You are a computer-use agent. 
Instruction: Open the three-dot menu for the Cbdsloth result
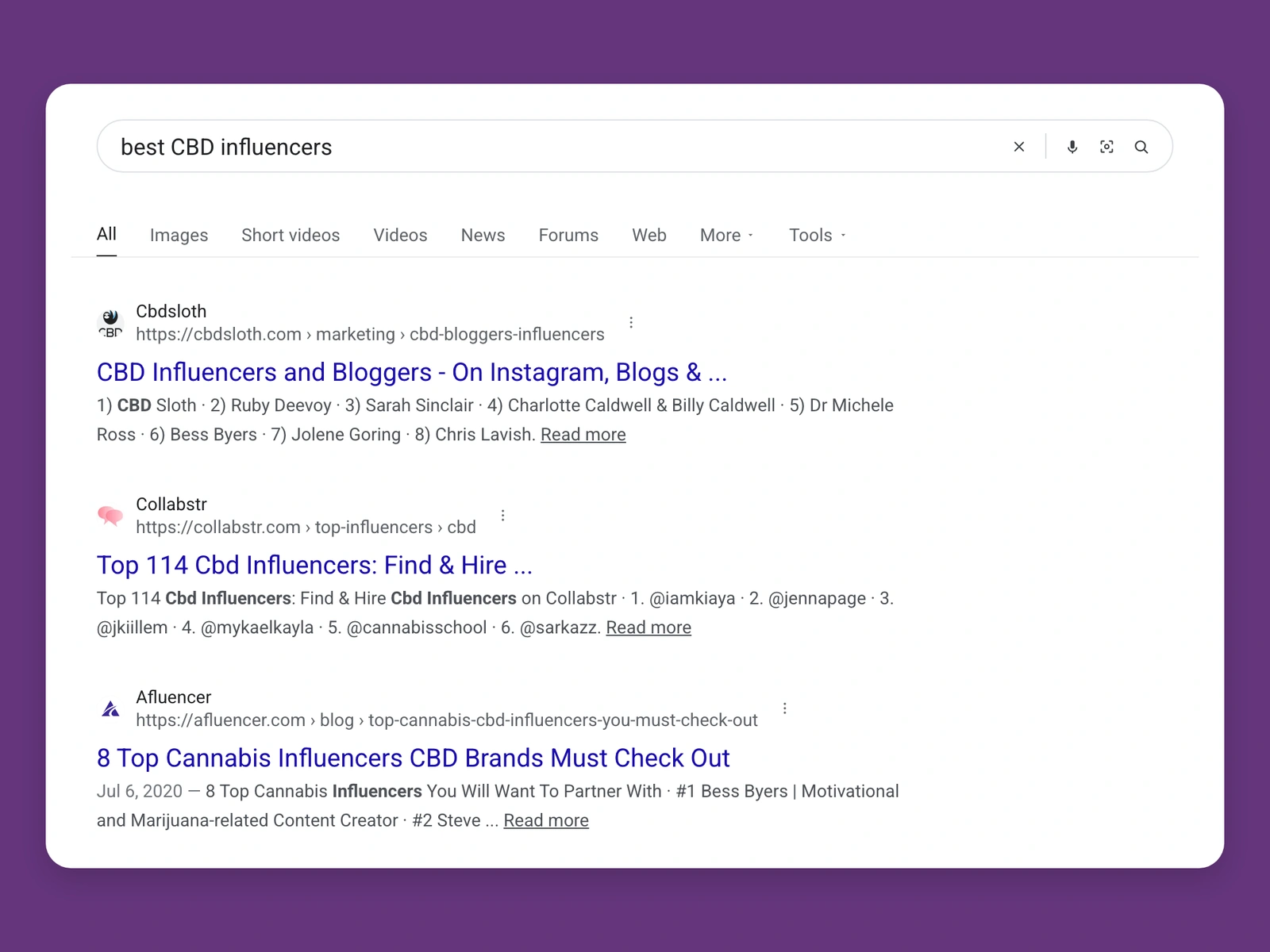[631, 322]
